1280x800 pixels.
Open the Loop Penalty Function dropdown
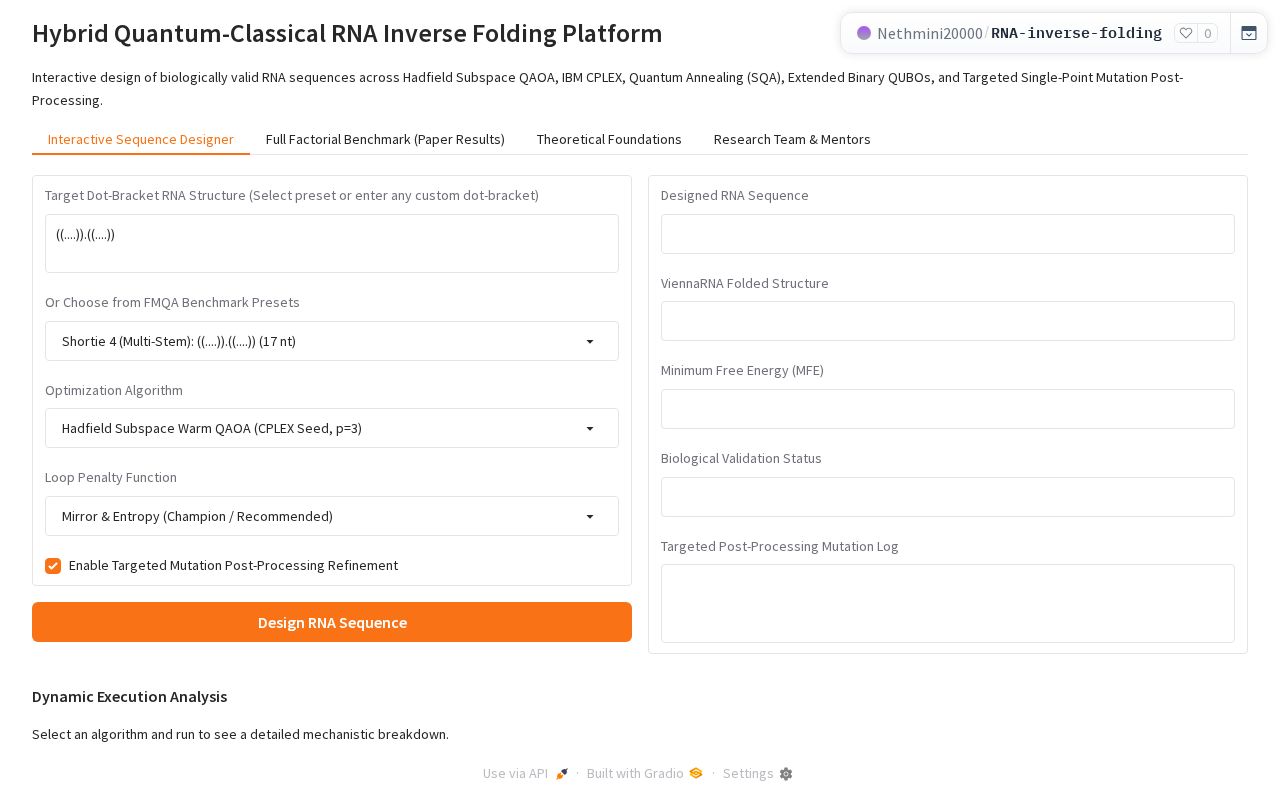[332, 516]
